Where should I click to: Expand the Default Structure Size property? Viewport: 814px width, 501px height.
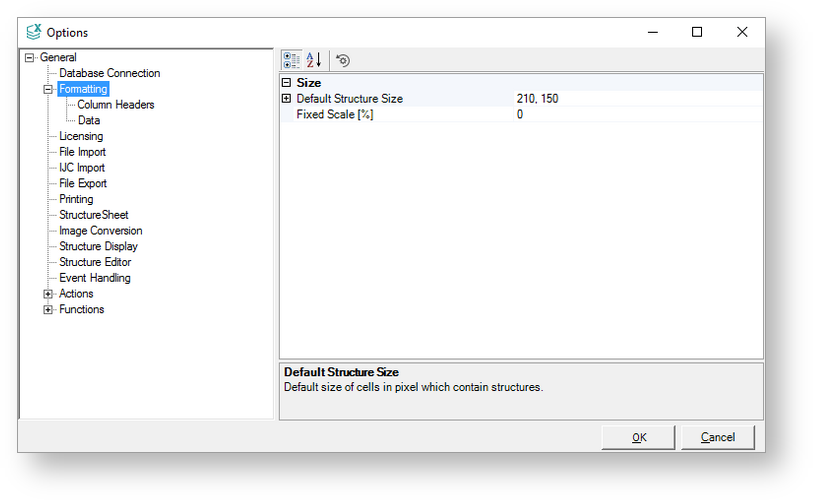pos(287,99)
